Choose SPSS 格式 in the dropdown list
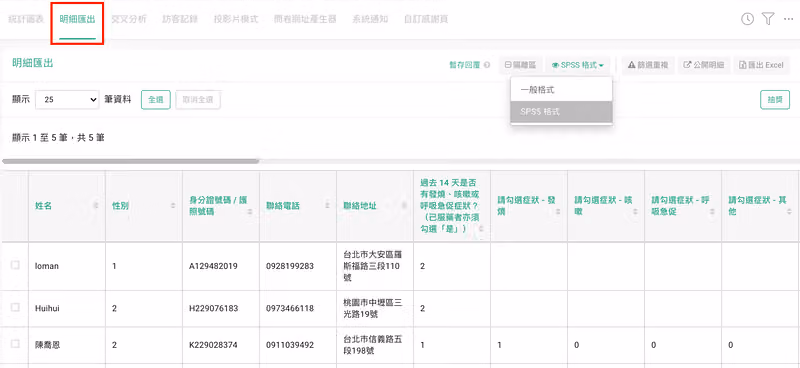 tap(561, 112)
